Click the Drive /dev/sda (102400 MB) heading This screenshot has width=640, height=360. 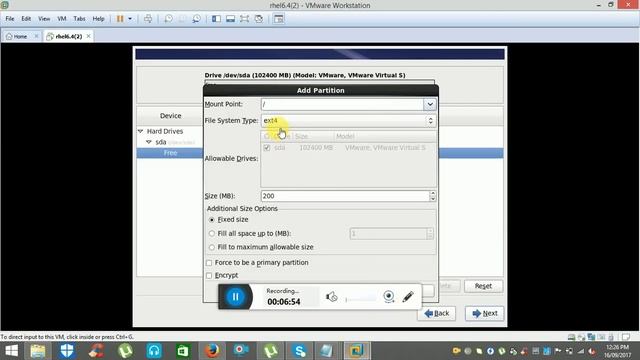click(305, 75)
